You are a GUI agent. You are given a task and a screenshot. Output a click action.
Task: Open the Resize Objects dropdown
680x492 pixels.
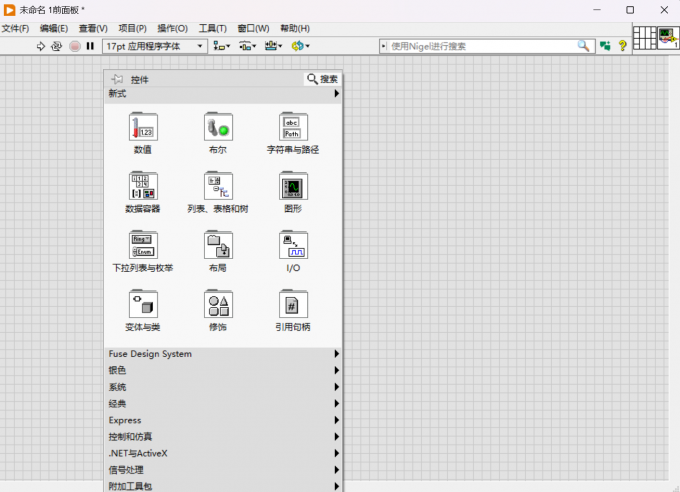click(x=274, y=46)
